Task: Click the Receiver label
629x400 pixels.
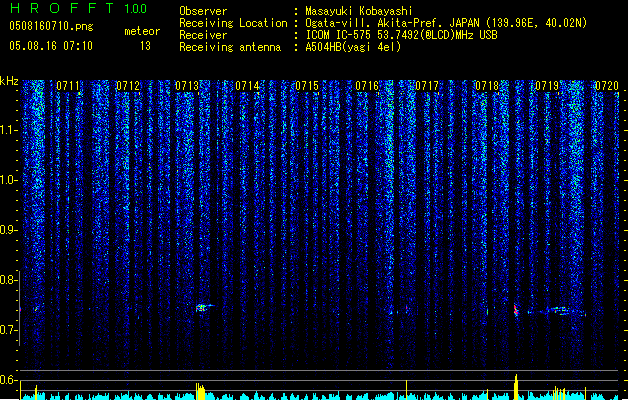Action: [203, 35]
